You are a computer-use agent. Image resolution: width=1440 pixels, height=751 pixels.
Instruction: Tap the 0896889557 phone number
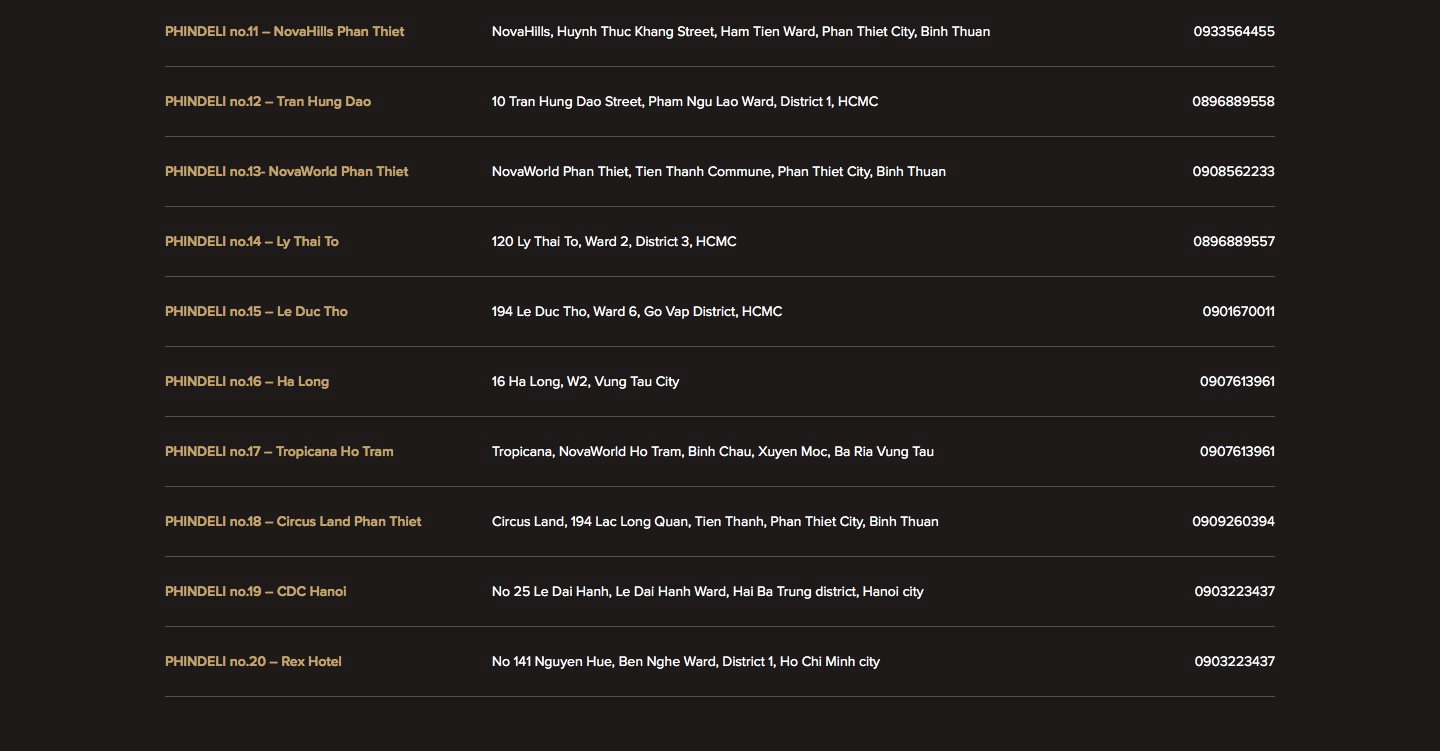[1233, 241]
